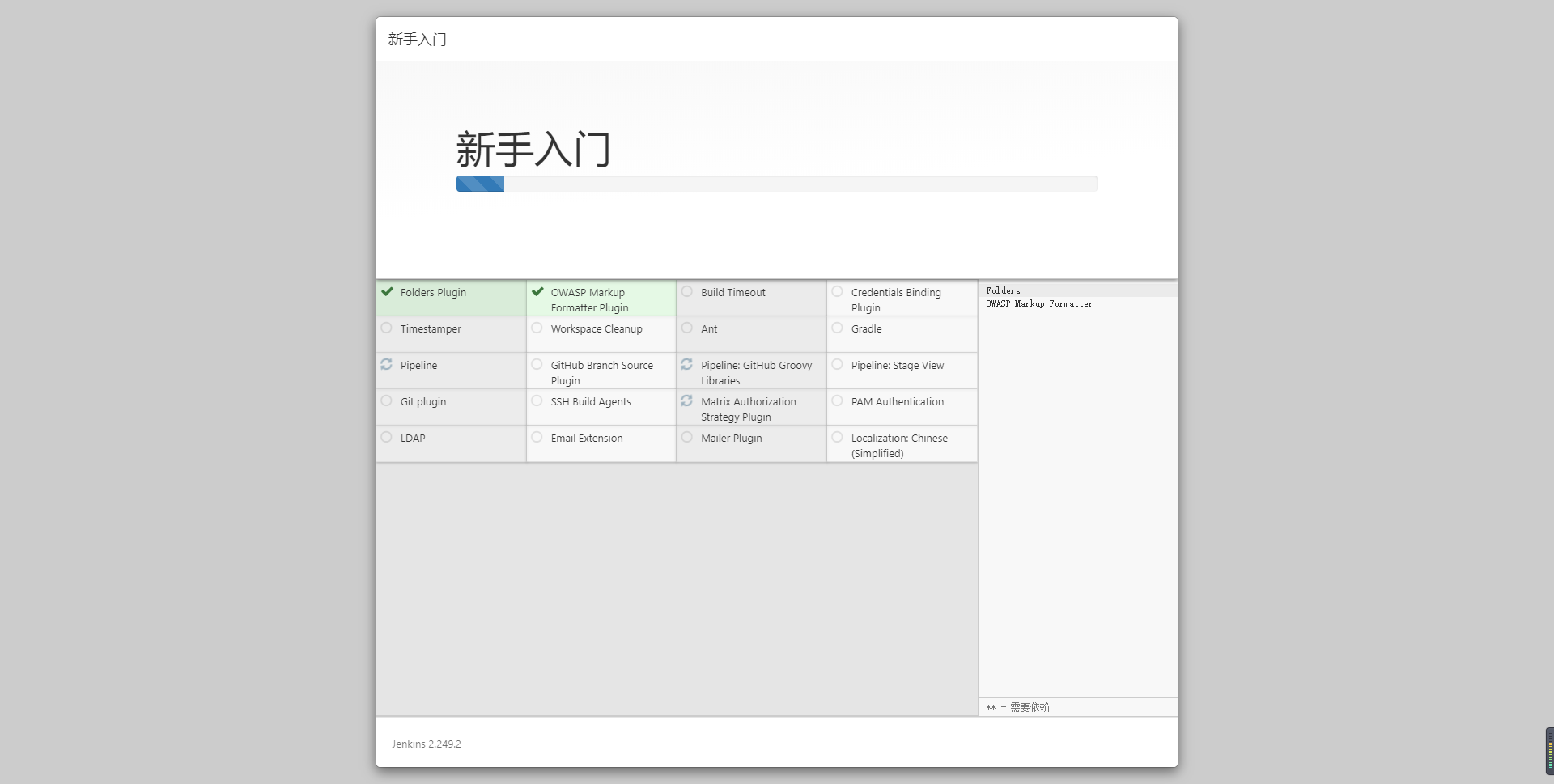Click the pending circle beside Workspace Cleanup
This screenshot has width=1554, height=784.
[537, 328]
